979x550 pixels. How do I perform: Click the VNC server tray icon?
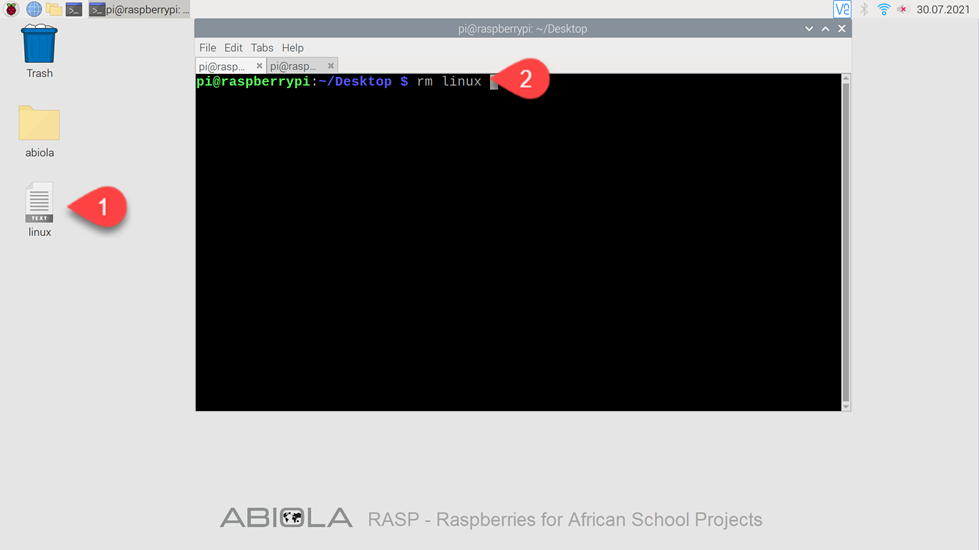(x=842, y=9)
